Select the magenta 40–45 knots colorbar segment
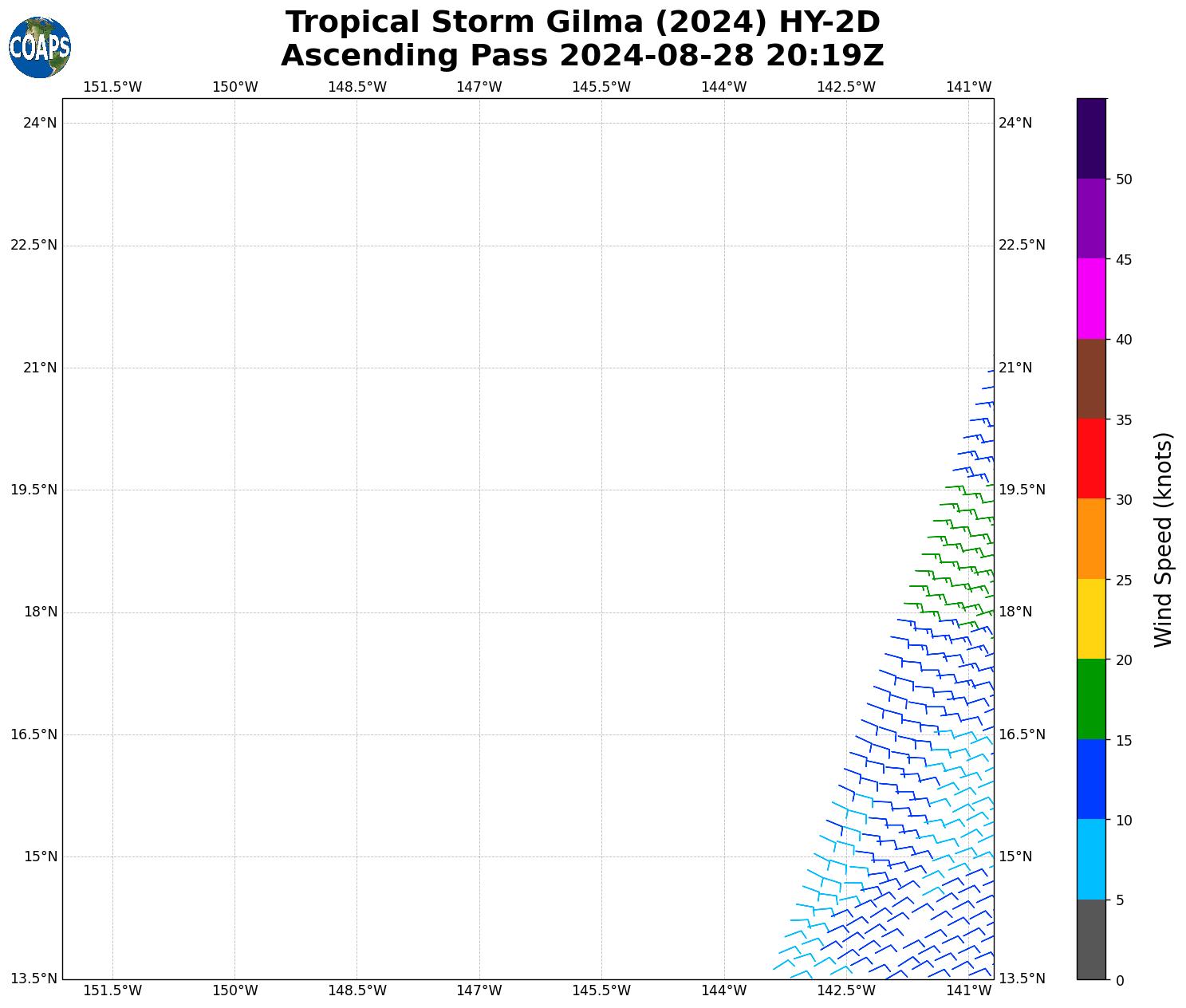 [1090, 298]
